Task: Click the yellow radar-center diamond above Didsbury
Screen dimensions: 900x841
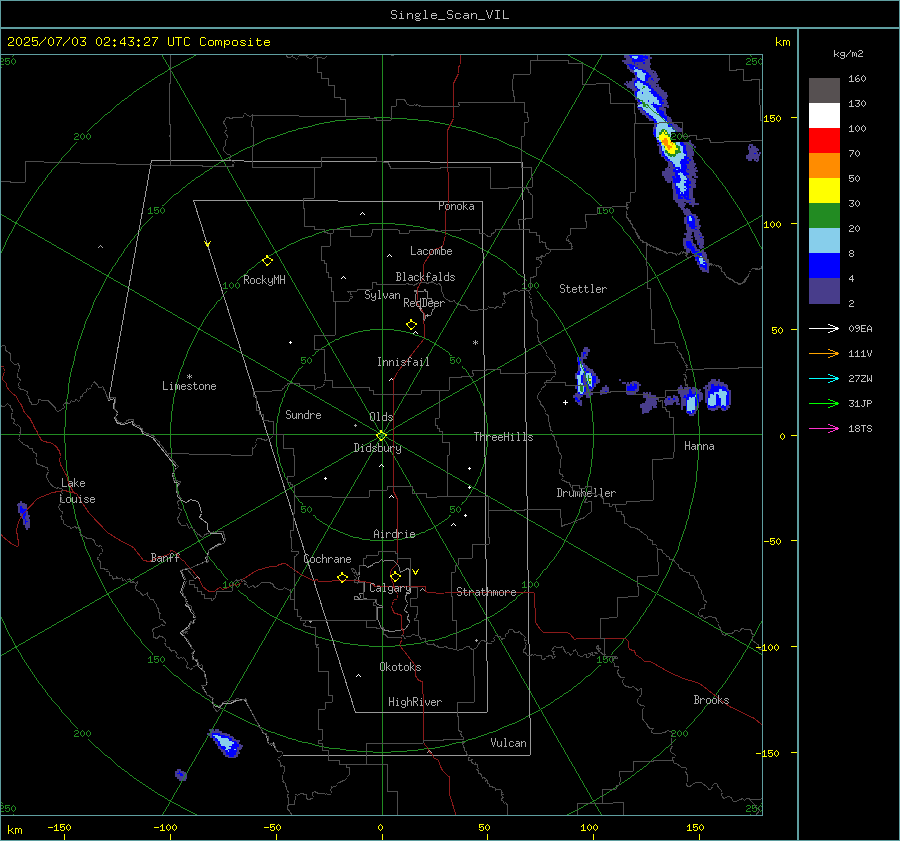Action: (x=381, y=436)
